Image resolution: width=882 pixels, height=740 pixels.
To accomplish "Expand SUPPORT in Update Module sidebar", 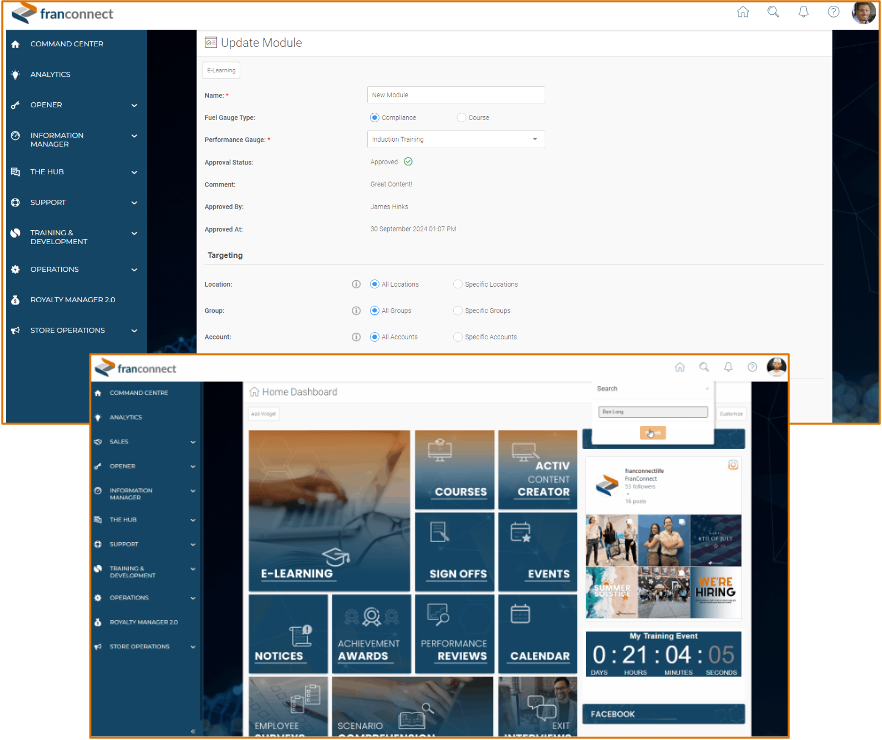I will pos(134,202).
